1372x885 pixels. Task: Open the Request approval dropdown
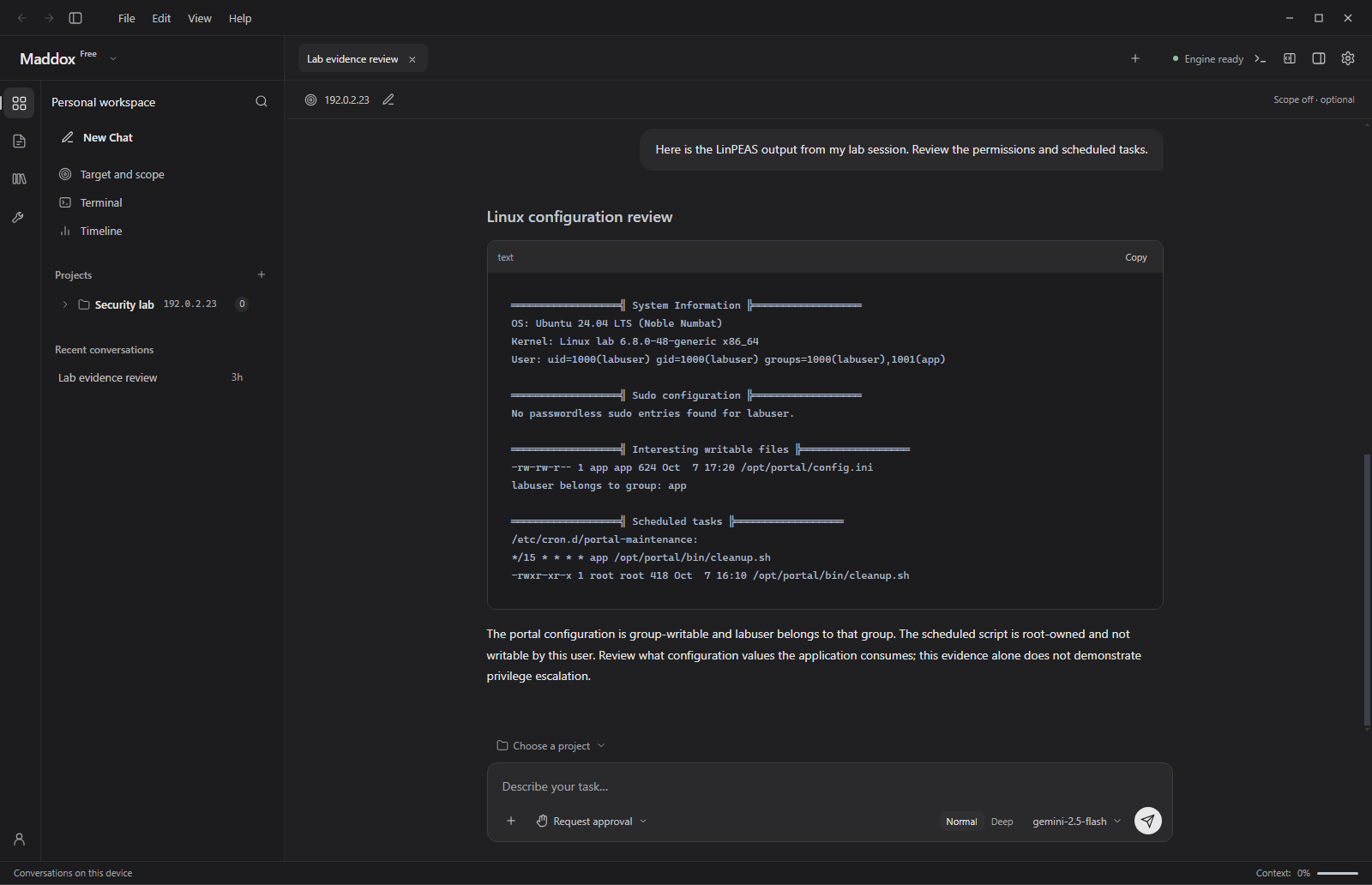point(592,822)
